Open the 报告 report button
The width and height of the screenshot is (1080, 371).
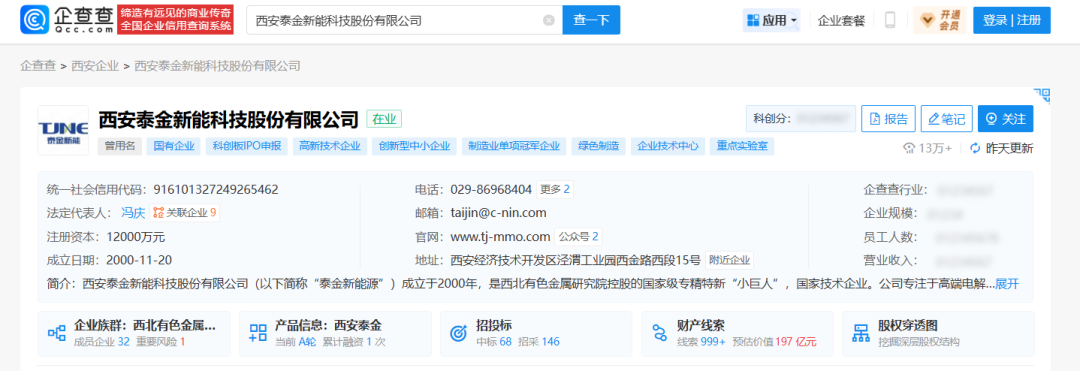[x=889, y=118]
